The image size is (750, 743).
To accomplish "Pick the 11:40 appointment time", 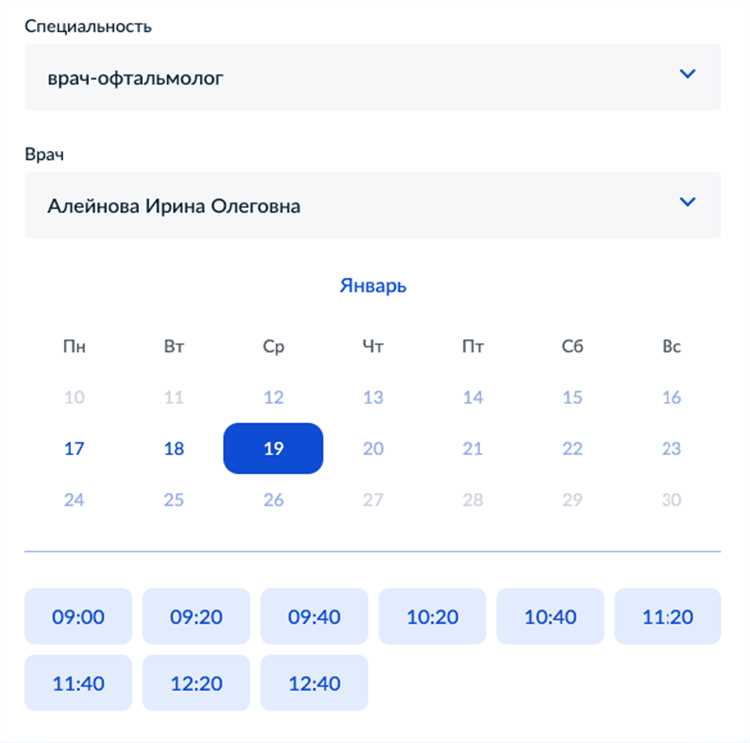I will (78, 684).
